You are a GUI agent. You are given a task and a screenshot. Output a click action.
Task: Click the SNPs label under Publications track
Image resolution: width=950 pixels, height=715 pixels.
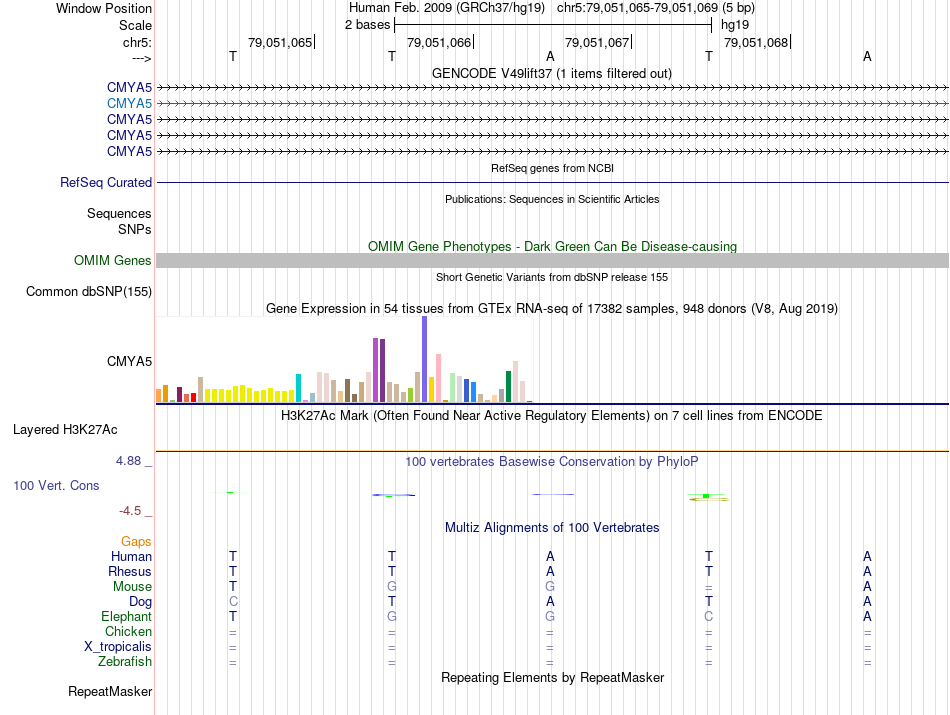[135, 230]
